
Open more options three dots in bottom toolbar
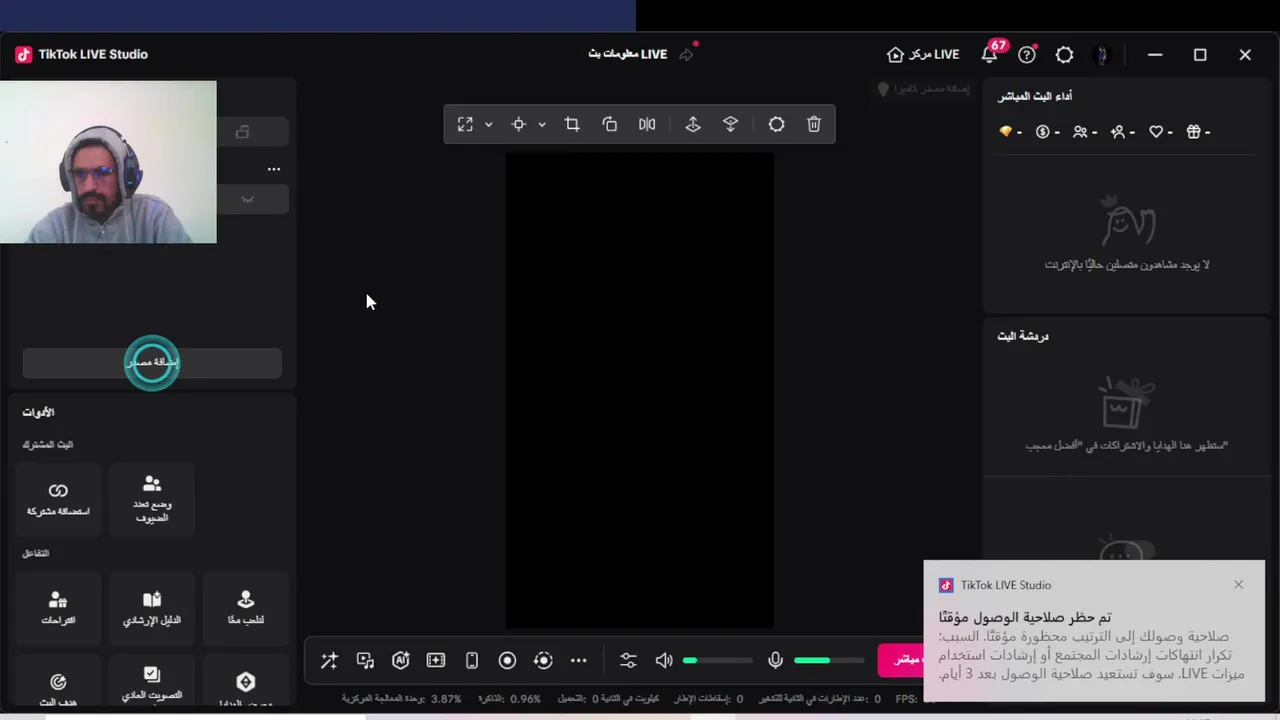pos(579,660)
